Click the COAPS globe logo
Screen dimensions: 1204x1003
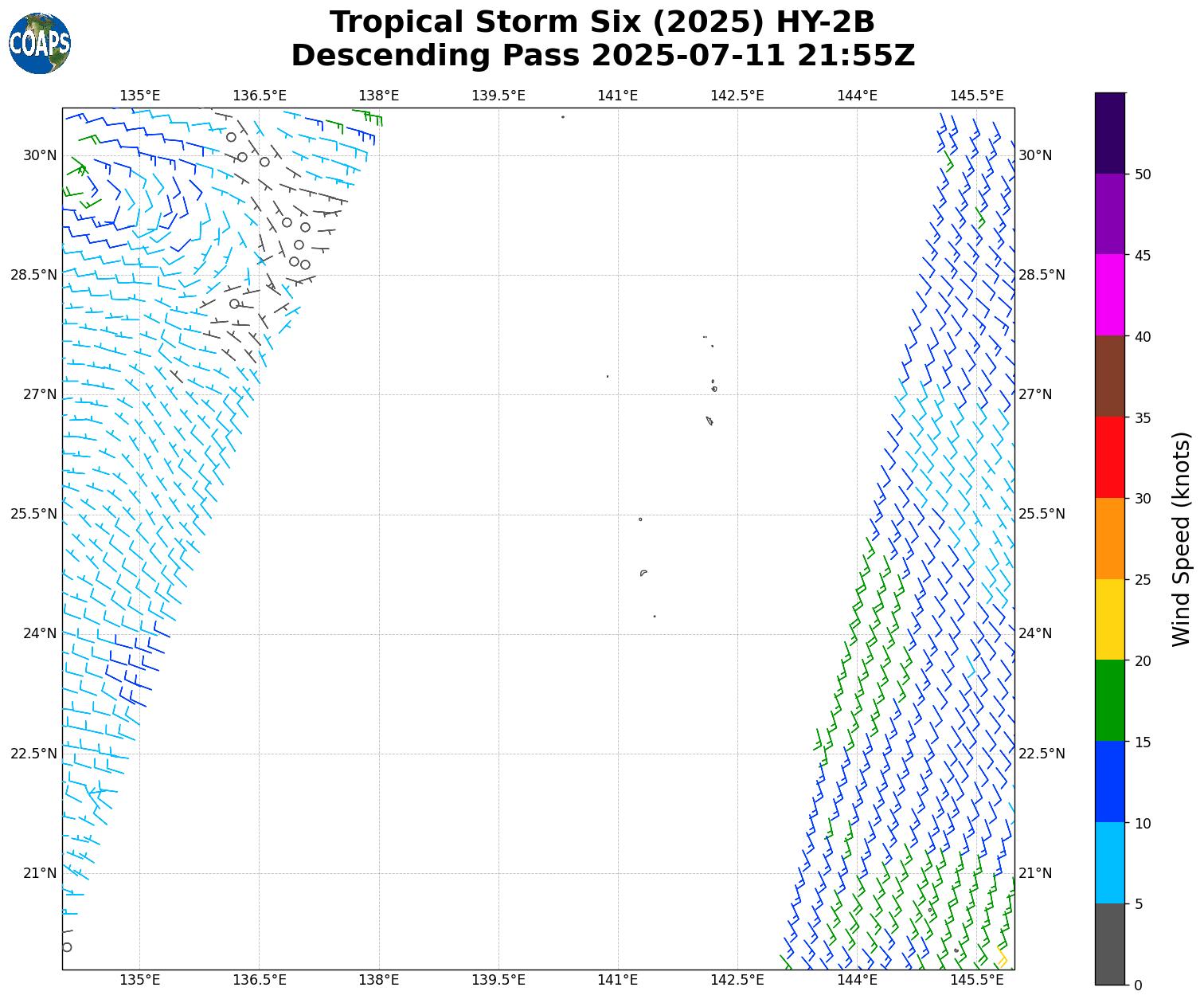[x=40, y=43]
